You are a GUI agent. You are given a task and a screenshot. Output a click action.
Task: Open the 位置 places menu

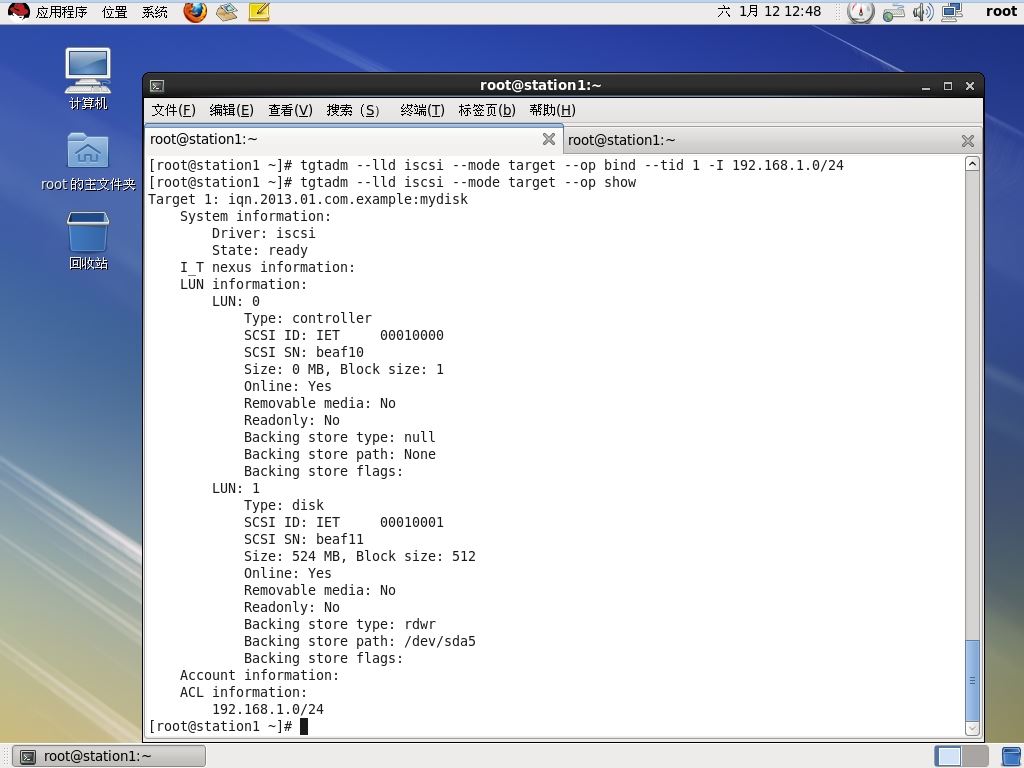pyautogui.click(x=115, y=12)
